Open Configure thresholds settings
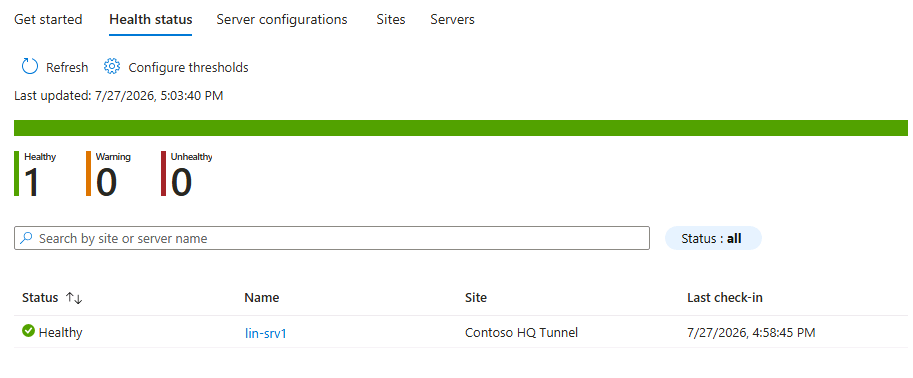The width and height of the screenshot is (913, 378). coord(188,68)
